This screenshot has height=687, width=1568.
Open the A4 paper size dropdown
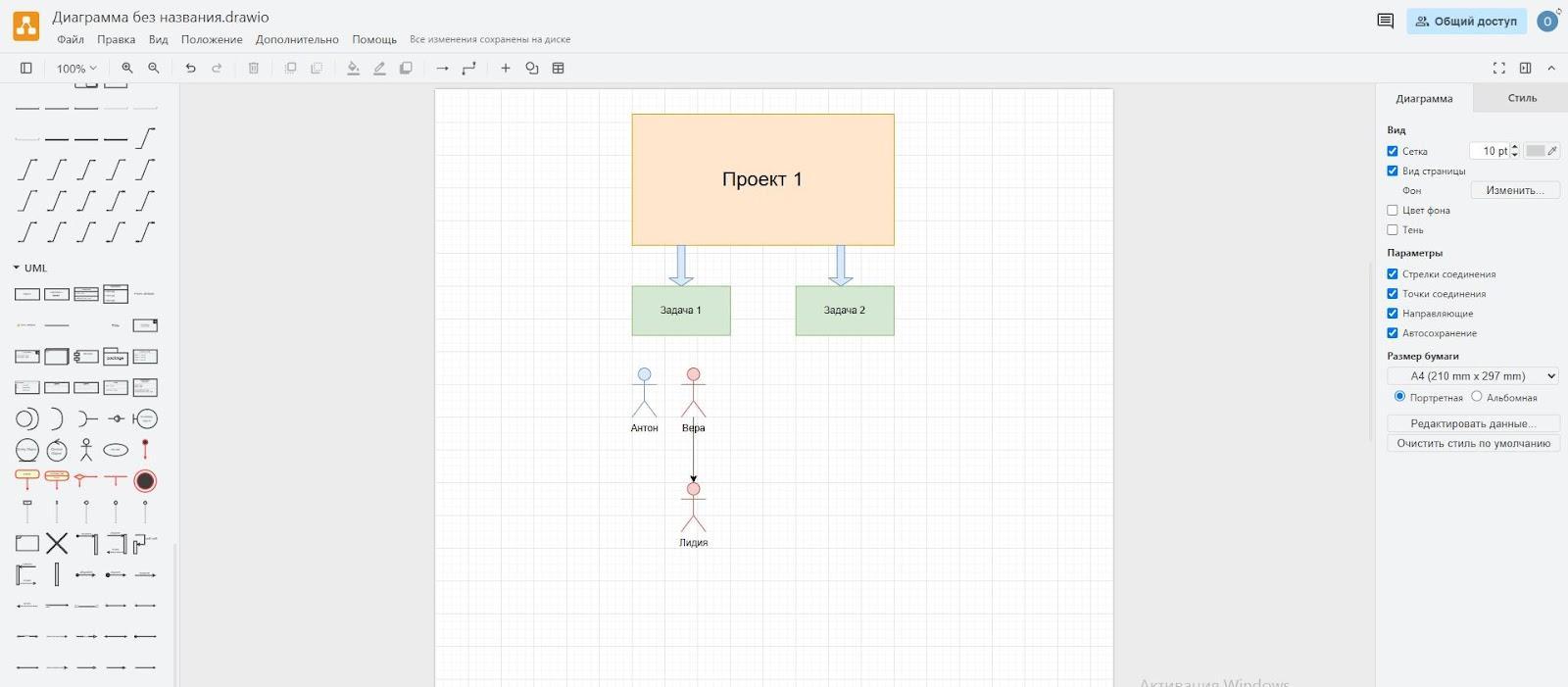pyautogui.click(x=1472, y=375)
